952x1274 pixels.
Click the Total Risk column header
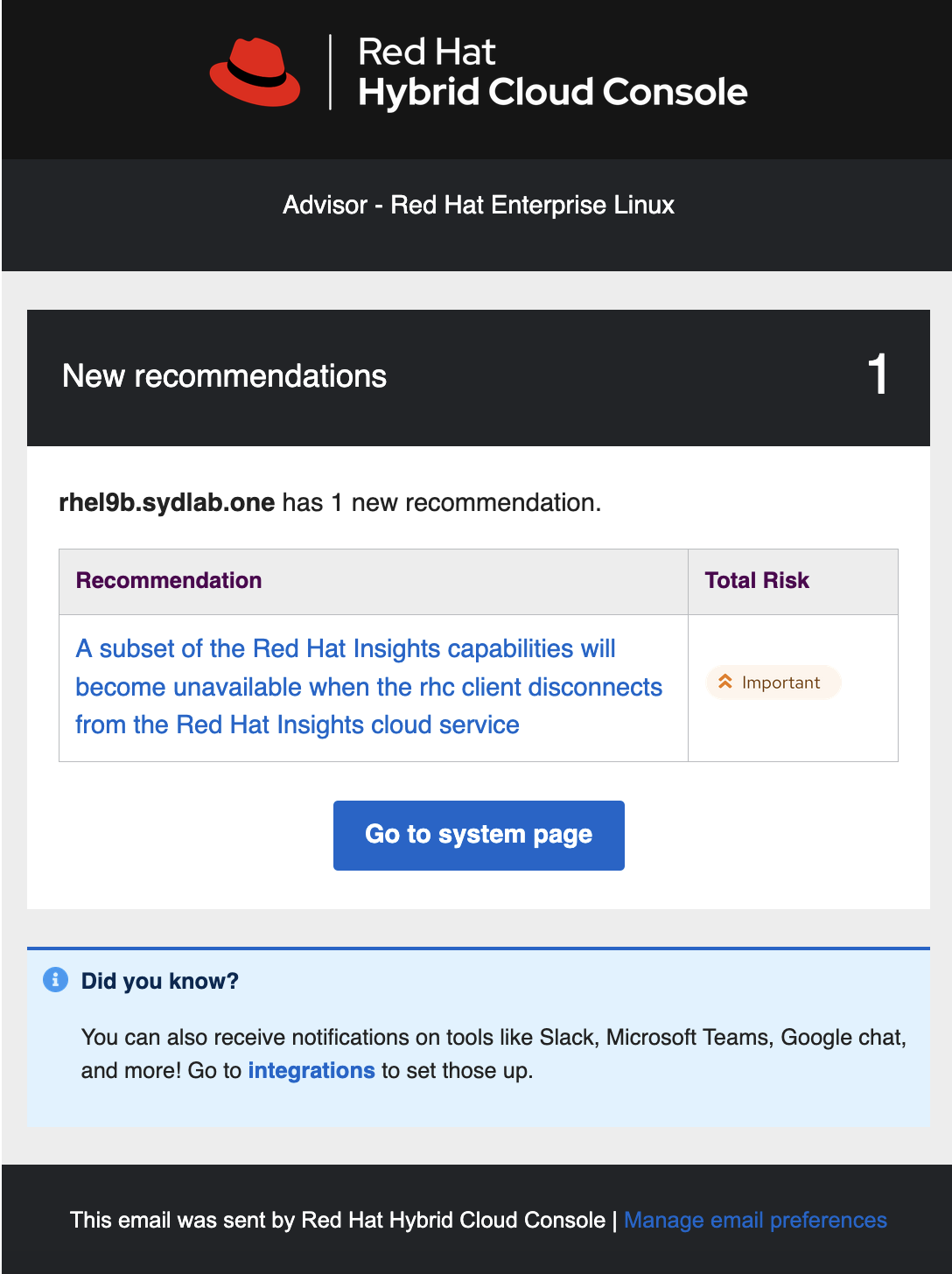point(757,580)
